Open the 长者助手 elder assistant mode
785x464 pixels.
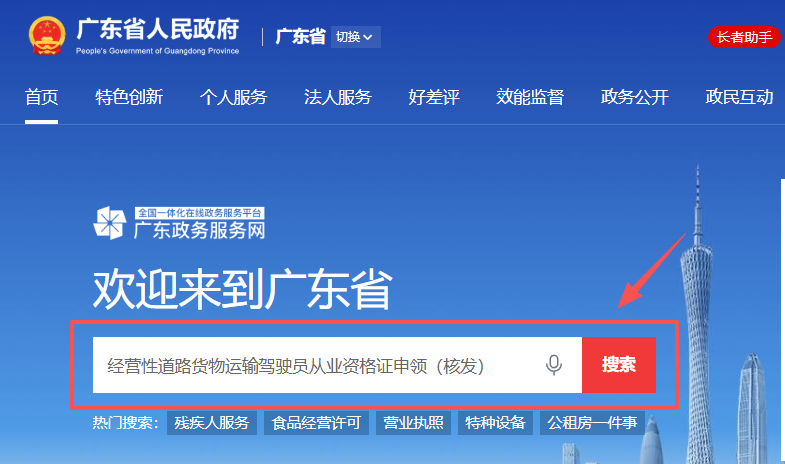pos(744,37)
